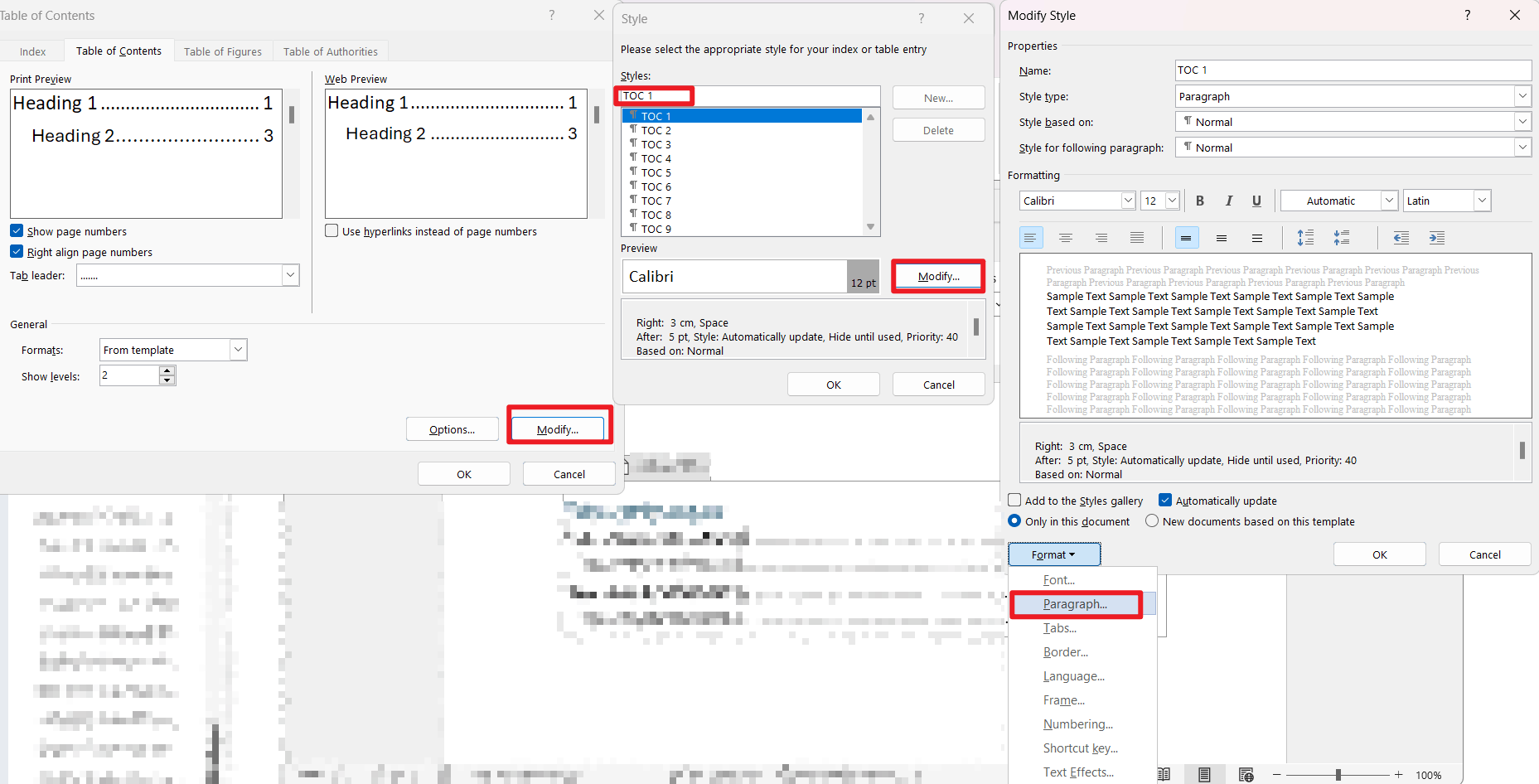1539x784 pixels.
Task: Open Tab leader dropdown
Action: point(290,275)
